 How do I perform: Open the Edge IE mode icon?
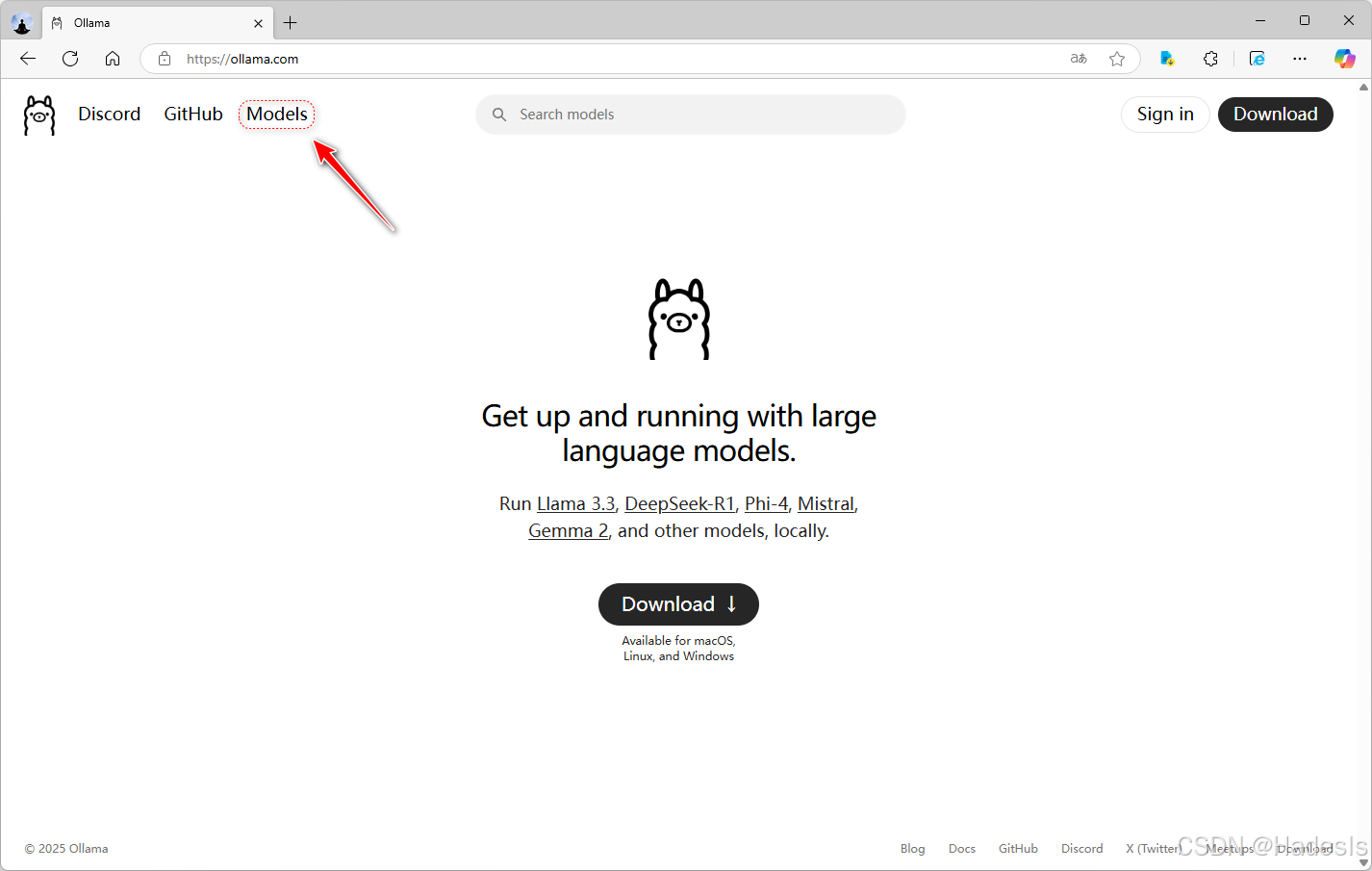[x=1258, y=59]
